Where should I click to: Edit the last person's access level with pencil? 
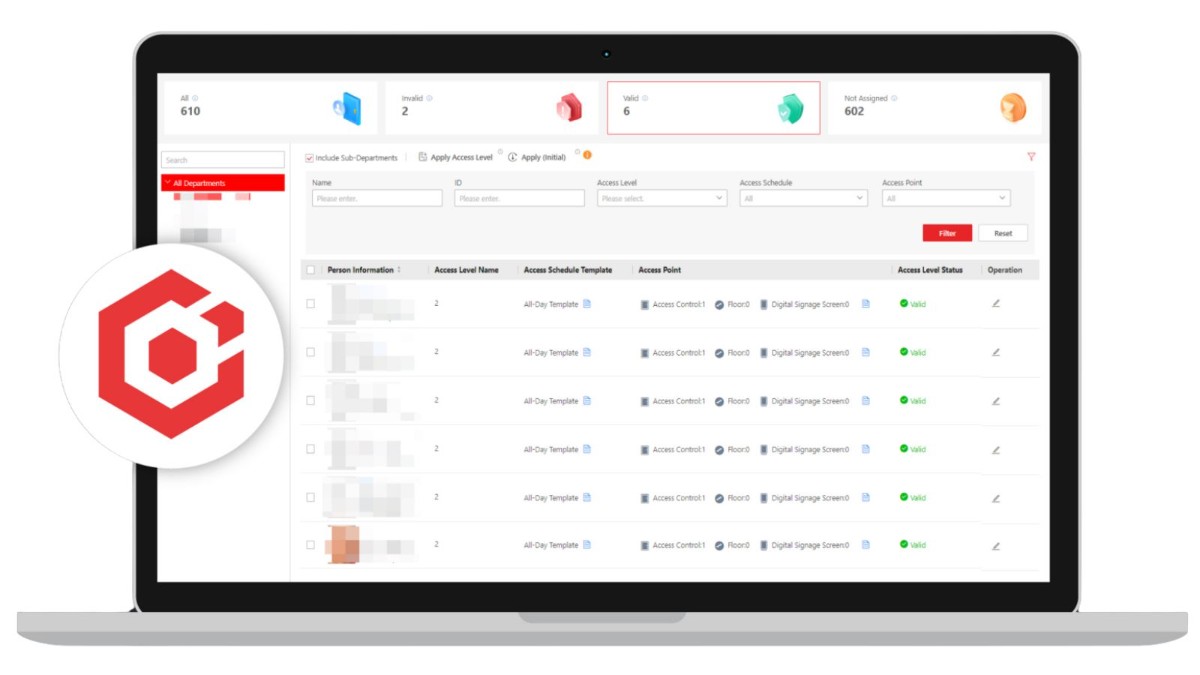pyautogui.click(x=996, y=546)
